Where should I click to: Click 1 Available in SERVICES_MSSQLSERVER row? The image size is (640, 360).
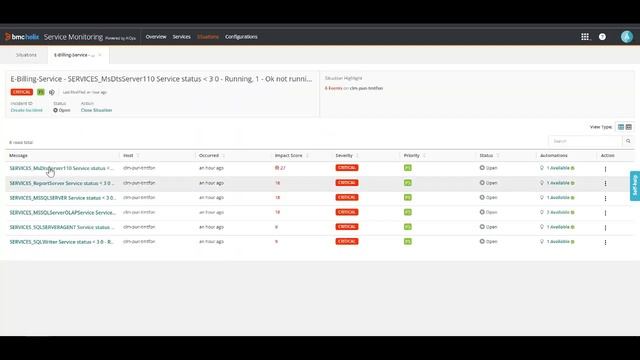pos(558,198)
